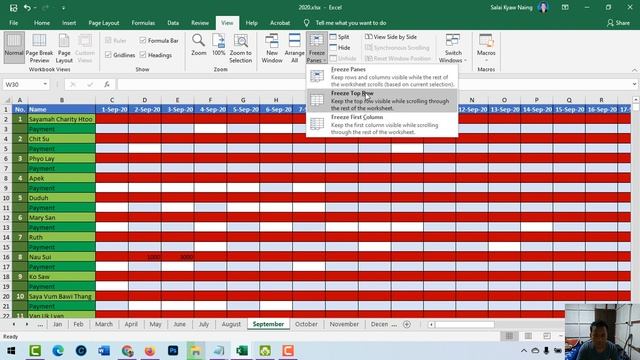
Task: Click the Excel taskbar icon
Action: click(x=242, y=351)
